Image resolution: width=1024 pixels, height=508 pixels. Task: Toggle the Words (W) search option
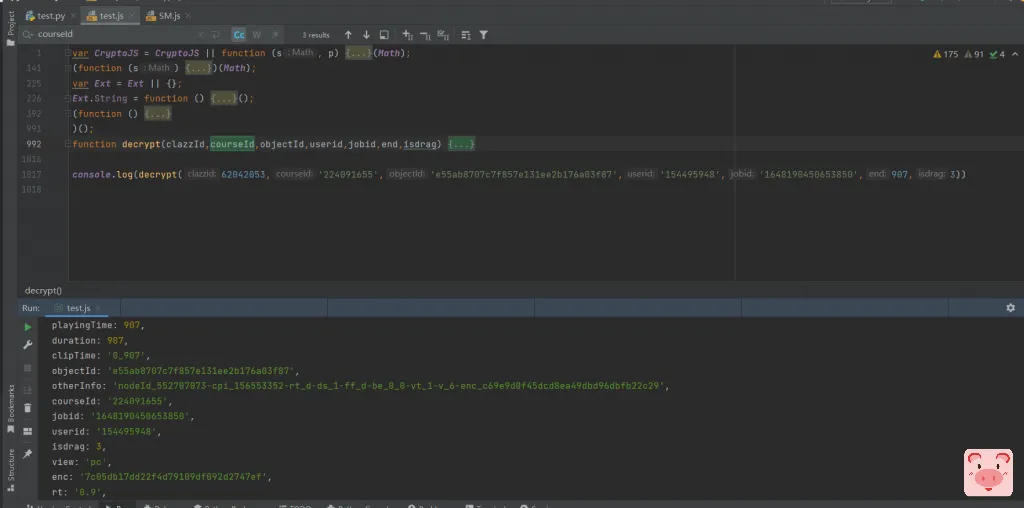256,34
